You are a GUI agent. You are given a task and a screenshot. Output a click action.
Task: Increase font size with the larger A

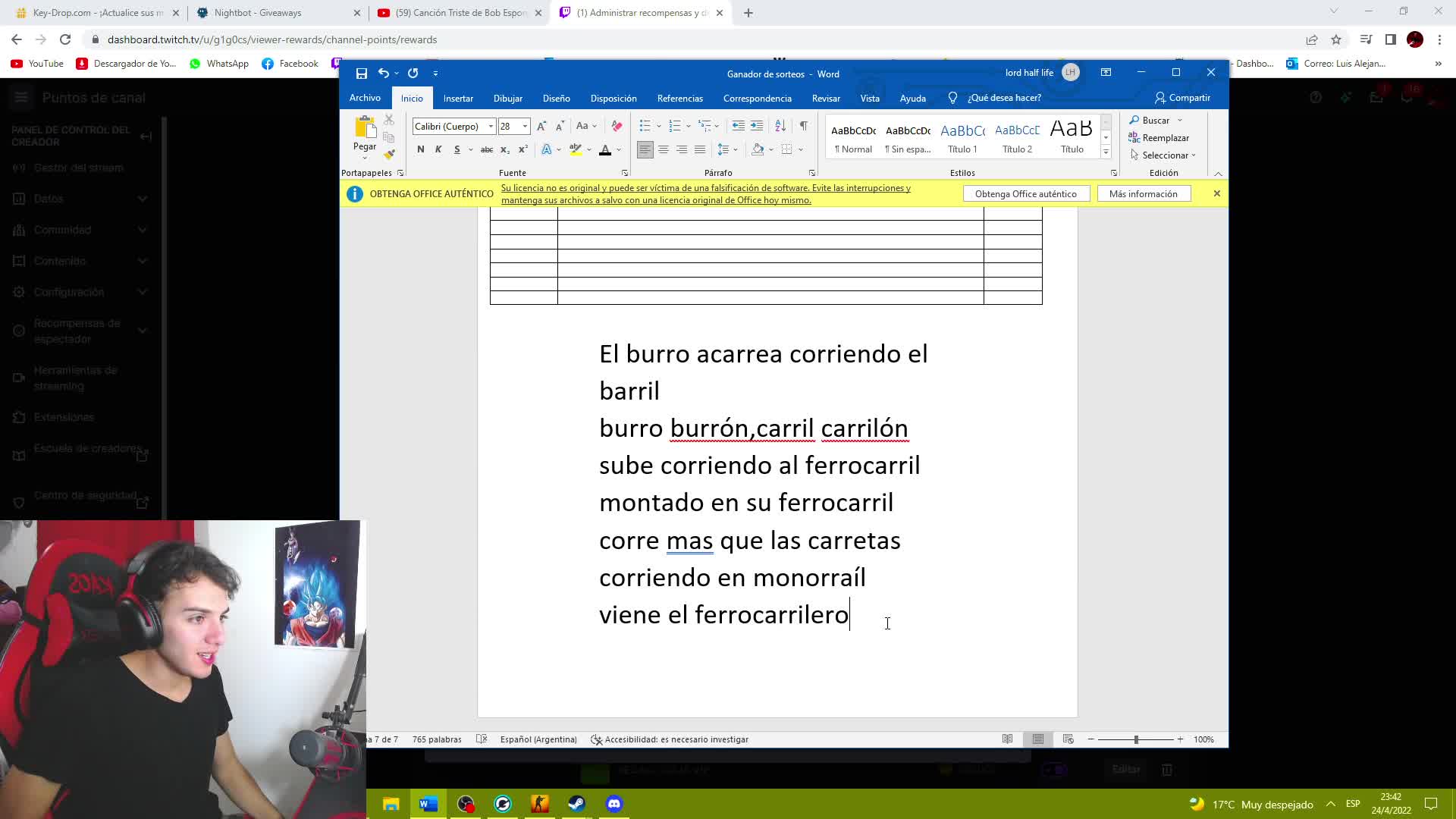click(541, 127)
